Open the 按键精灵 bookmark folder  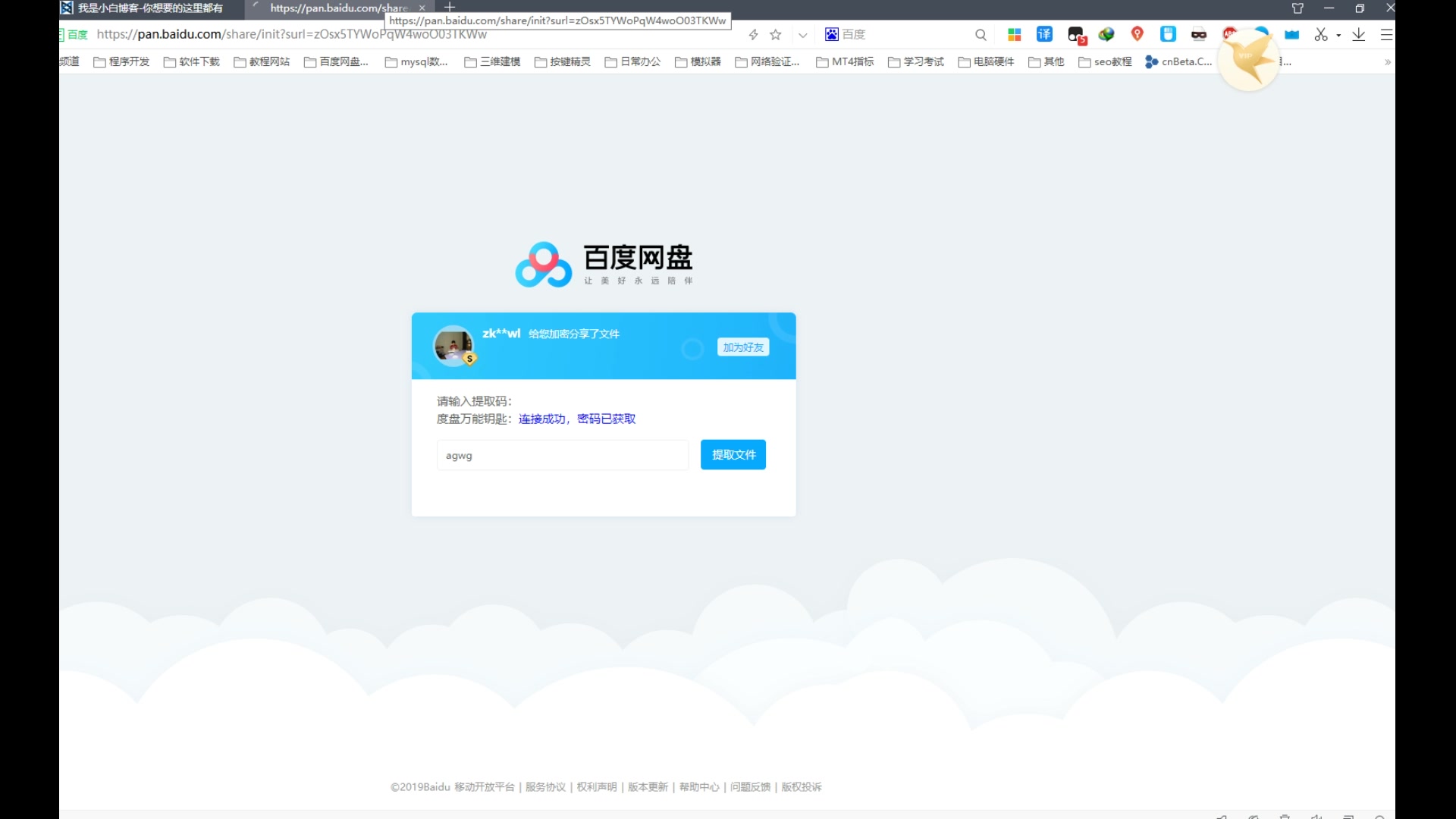(x=563, y=61)
